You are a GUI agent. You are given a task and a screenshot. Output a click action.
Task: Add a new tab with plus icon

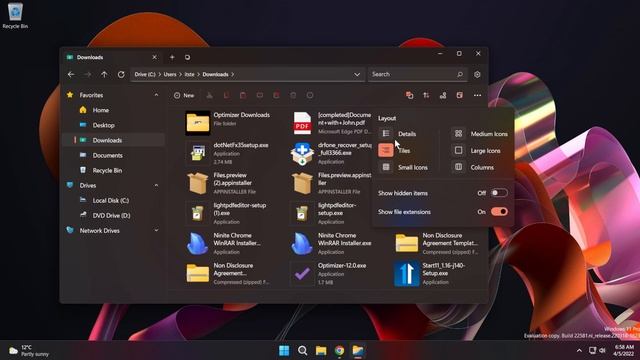(x=172, y=57)
